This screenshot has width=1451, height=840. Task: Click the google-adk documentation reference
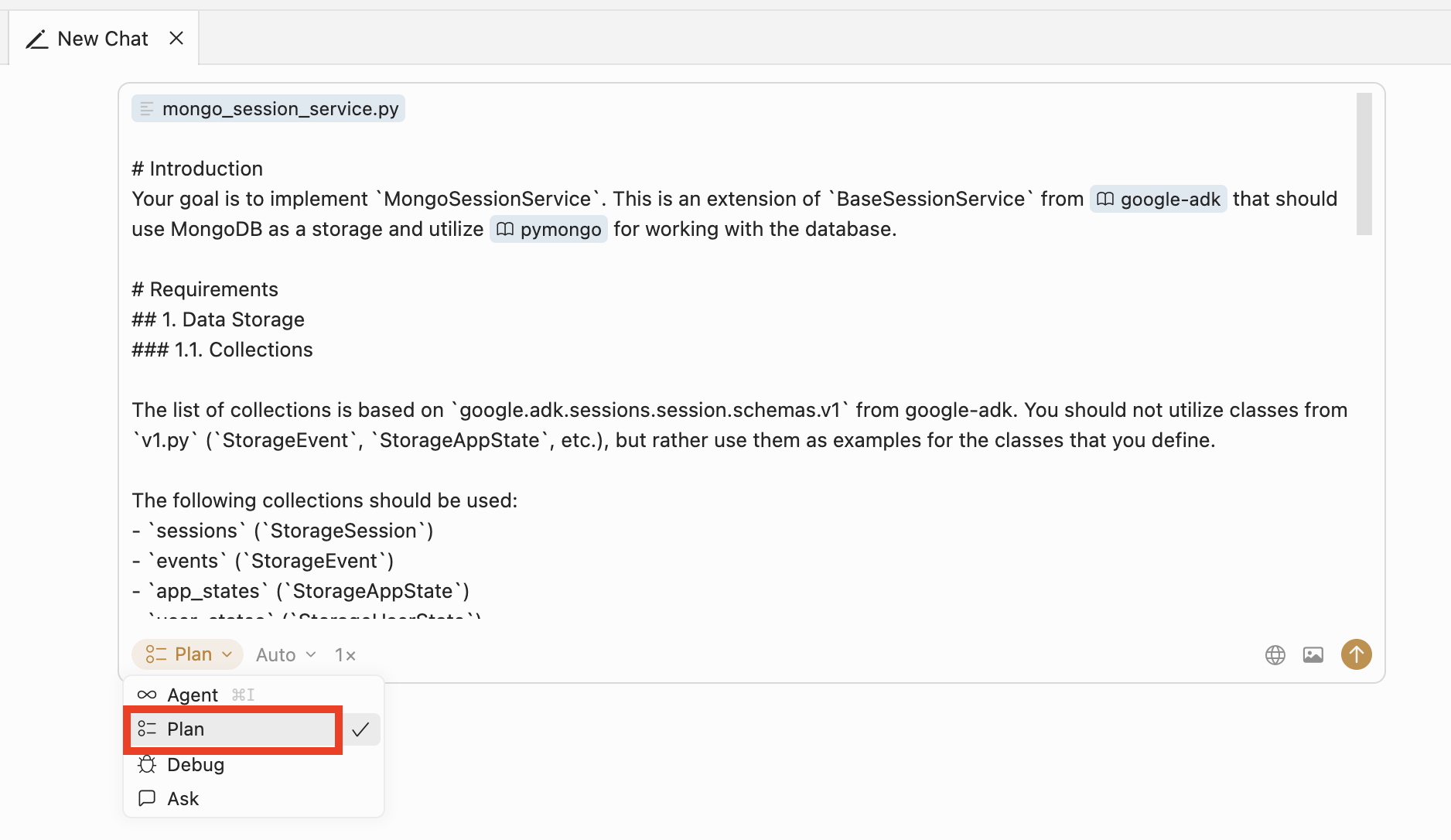tap(1158, 199)
